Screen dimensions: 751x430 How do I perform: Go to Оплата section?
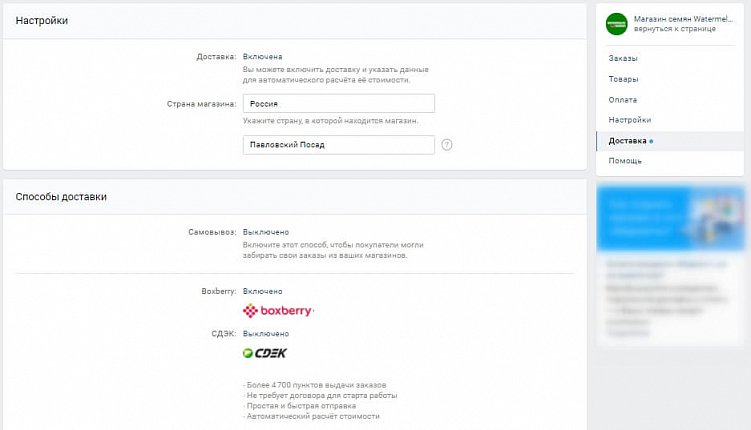(x=622, y=100)
